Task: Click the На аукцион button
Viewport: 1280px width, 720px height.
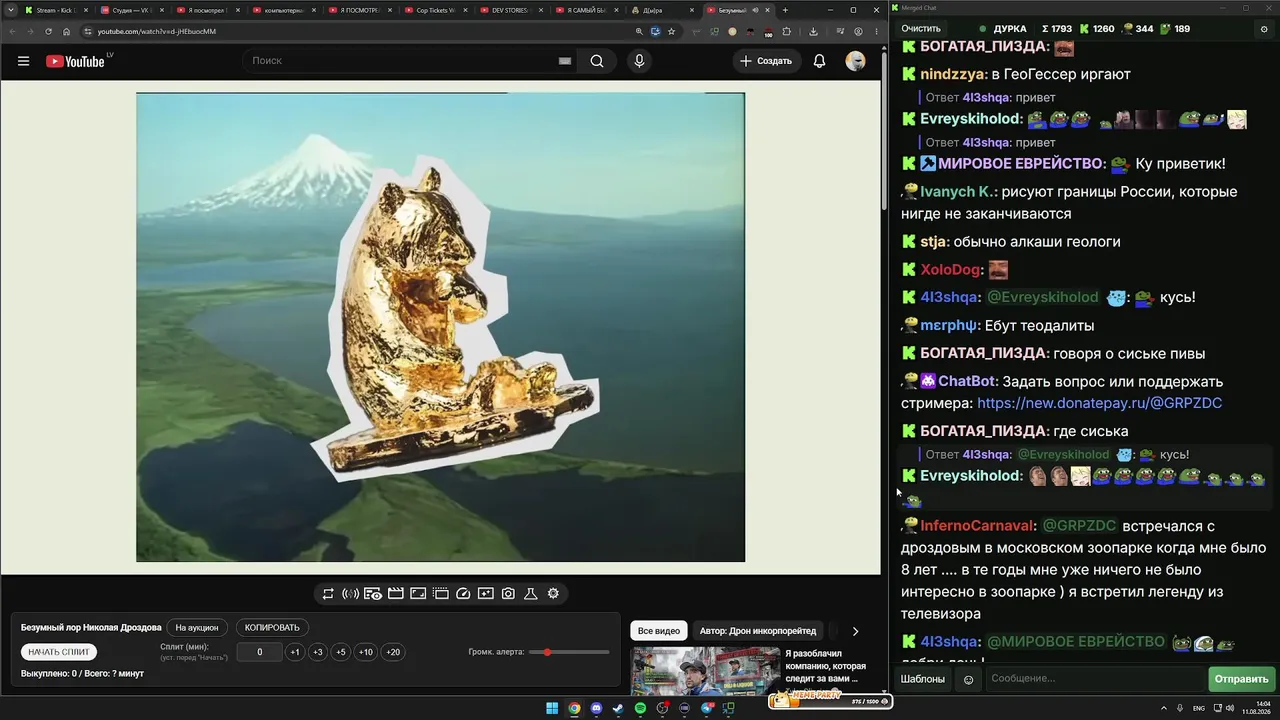Action: coord(197,628)
